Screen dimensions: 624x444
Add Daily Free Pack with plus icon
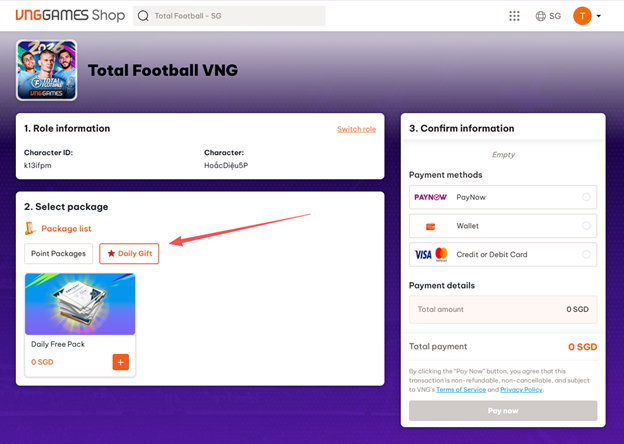point(120,362)
